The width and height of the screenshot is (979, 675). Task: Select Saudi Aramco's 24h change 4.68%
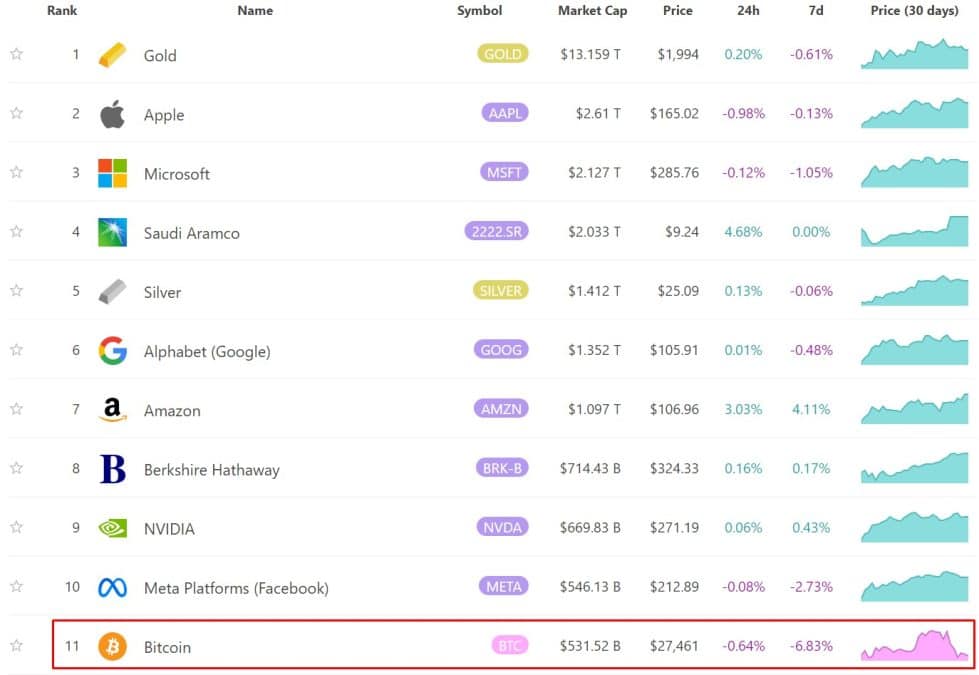pos(743,232)
